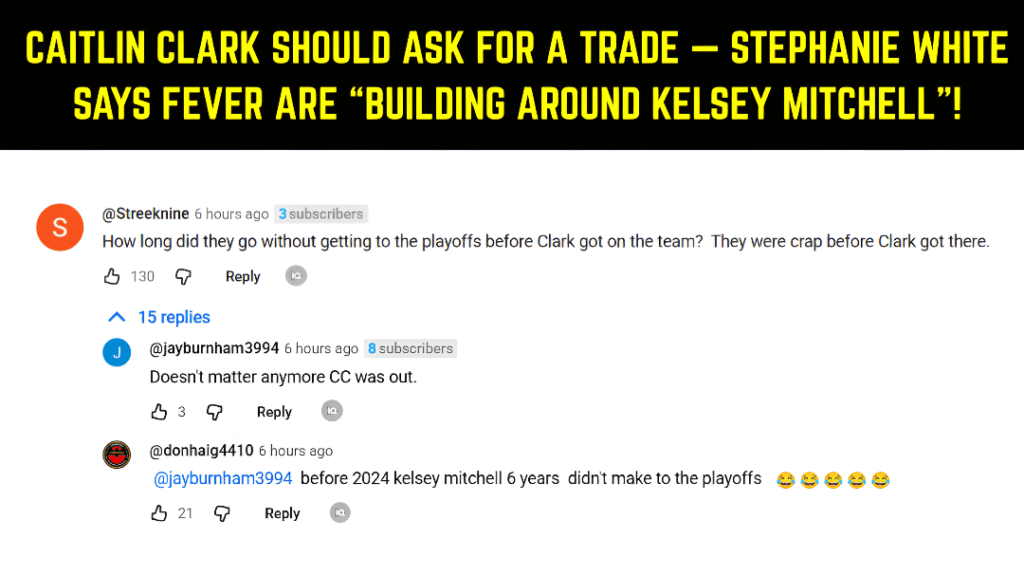Dislike @donhaig4410's reply

point(222,513)
